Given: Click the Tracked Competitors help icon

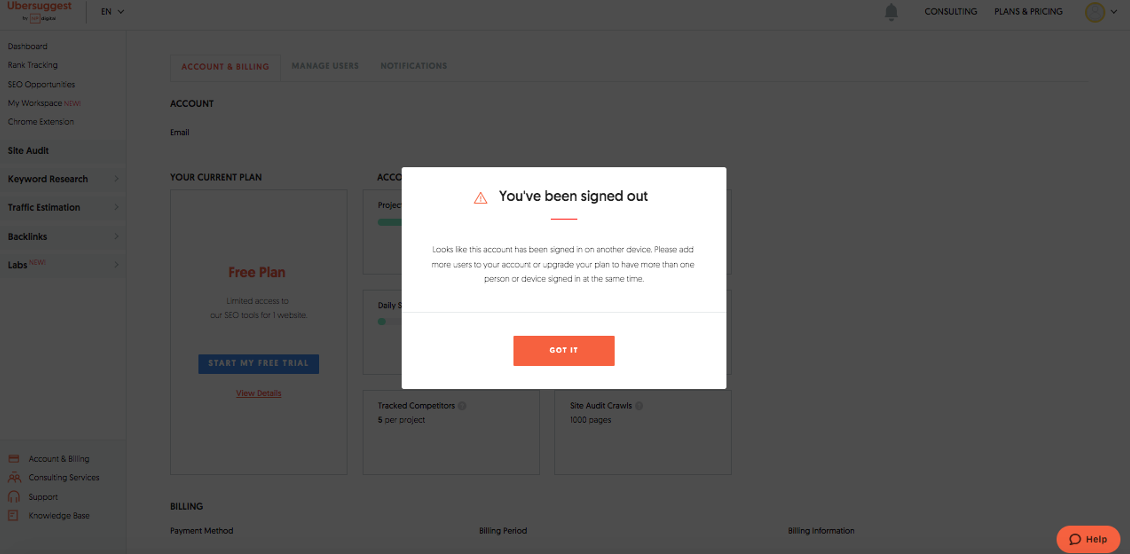Looking at the screenshot, I should pos(462,406).
